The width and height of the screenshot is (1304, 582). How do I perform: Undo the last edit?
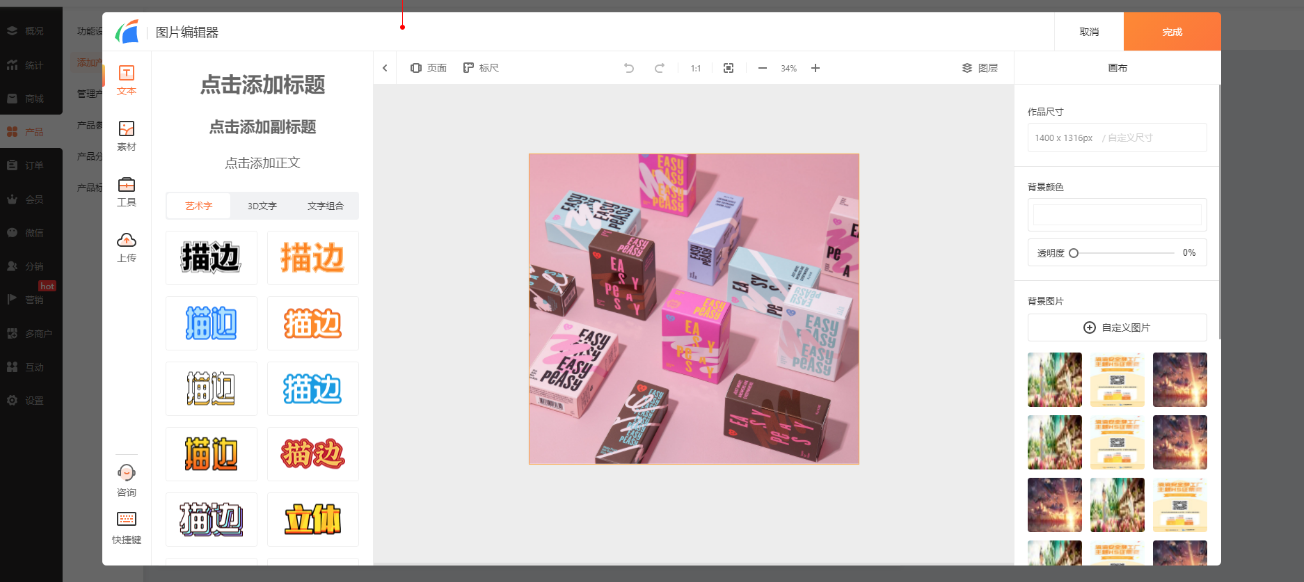[629, 68]
